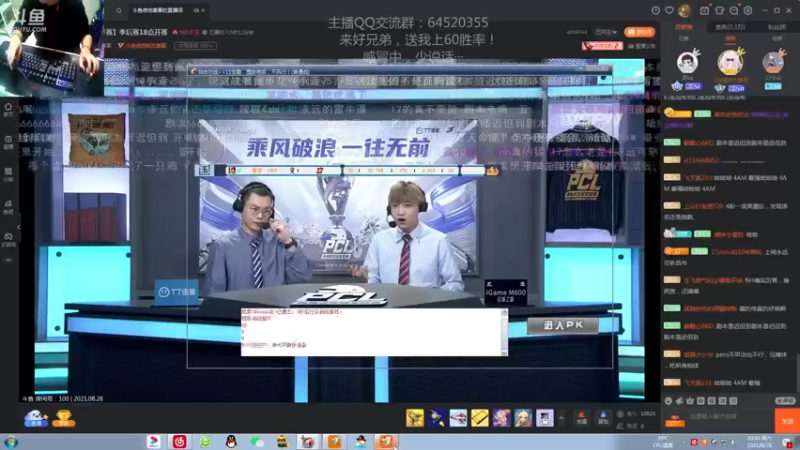Click the orange send button in chat
Screen dimensions: 800x450
(787, 421)
